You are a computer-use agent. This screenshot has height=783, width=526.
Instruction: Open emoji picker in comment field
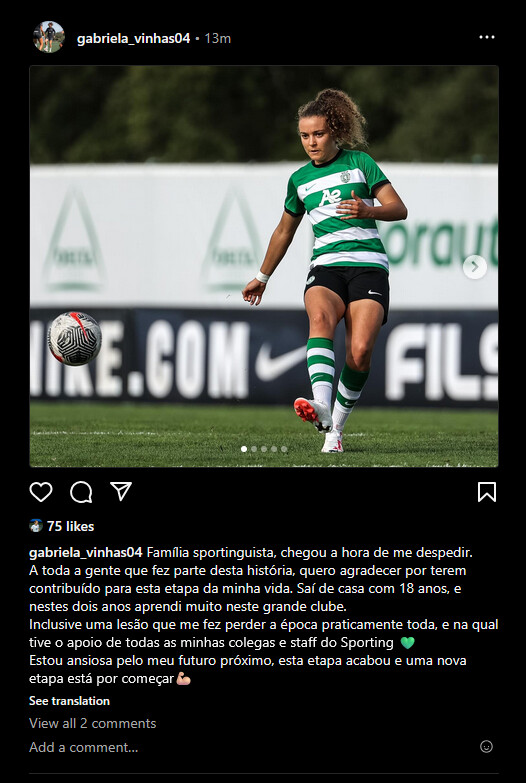[x=486, y=747]
